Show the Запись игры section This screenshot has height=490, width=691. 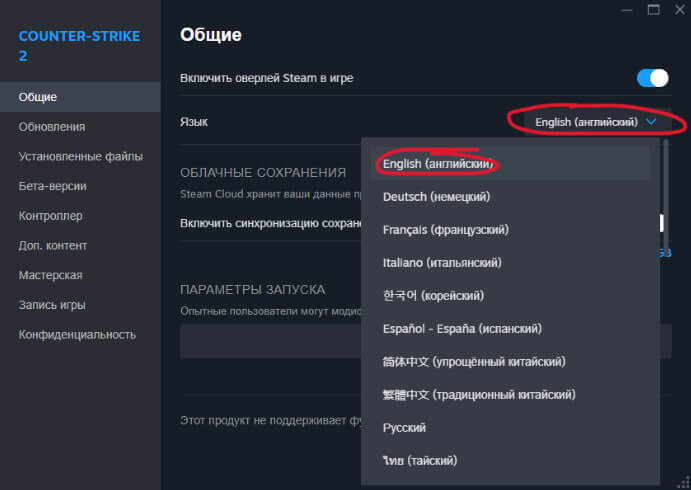51,304
